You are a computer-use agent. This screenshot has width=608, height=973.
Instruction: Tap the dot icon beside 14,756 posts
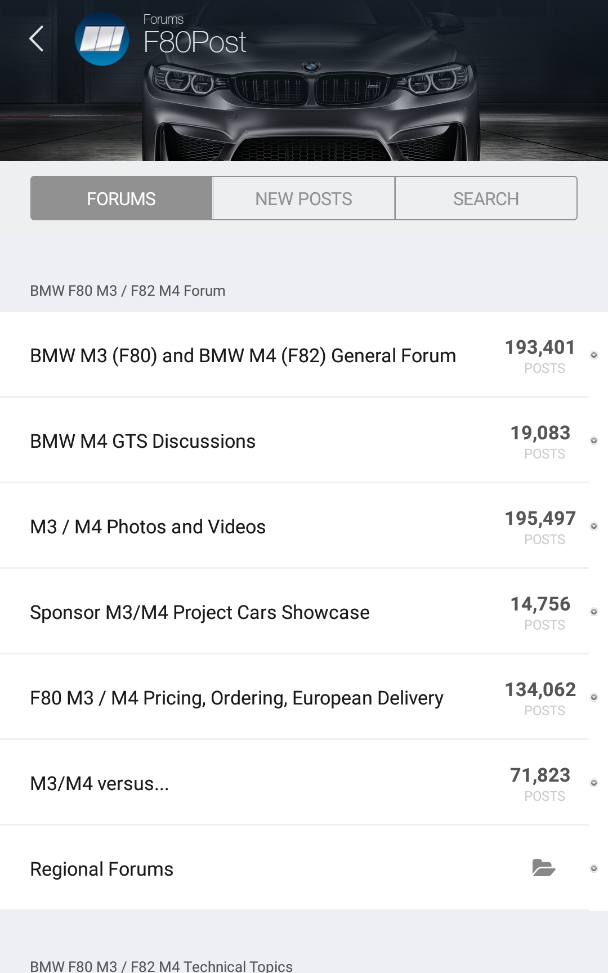594,612
